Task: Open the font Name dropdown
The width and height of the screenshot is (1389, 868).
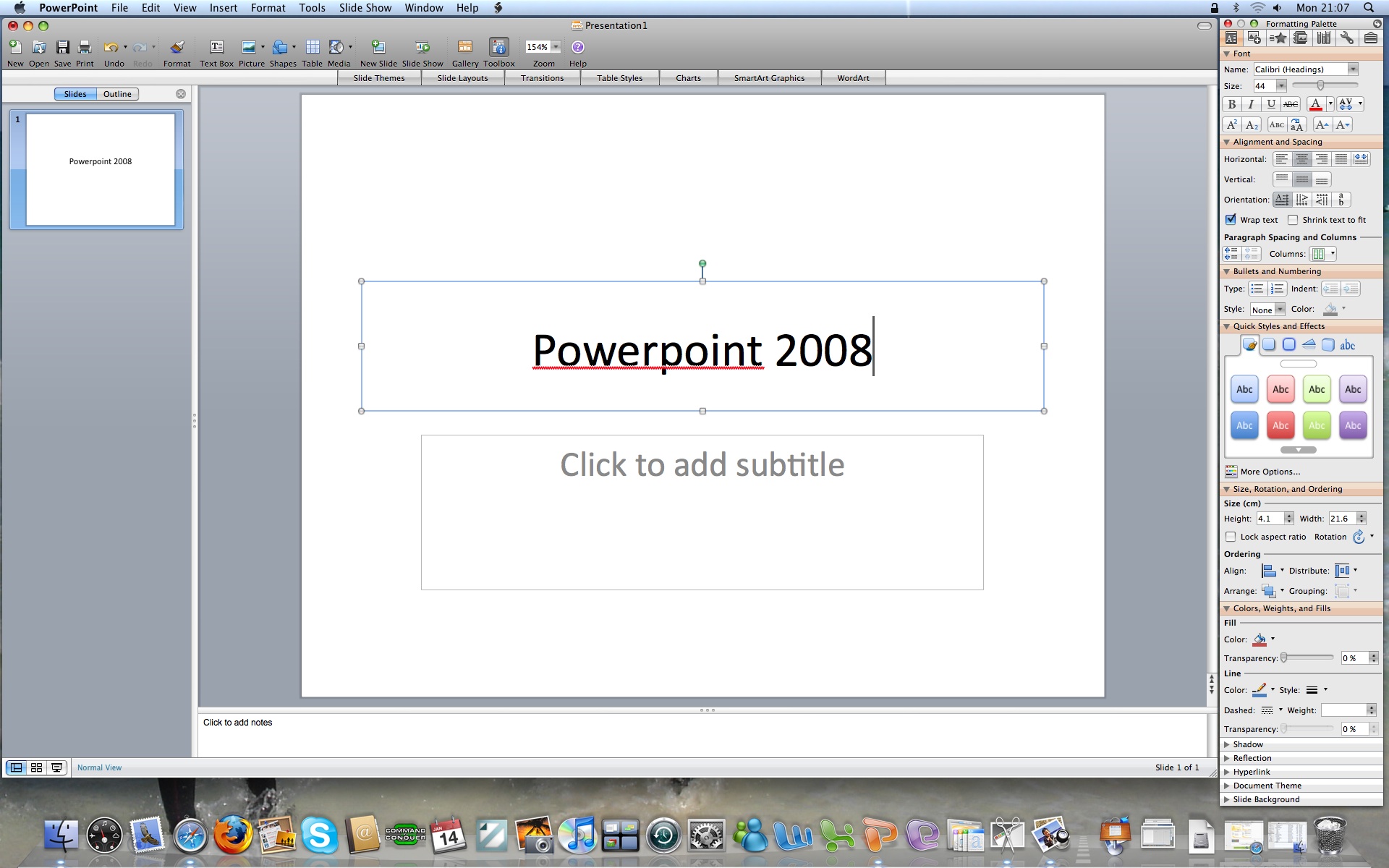Action: pyautogui.click(x=1353, y=69)
